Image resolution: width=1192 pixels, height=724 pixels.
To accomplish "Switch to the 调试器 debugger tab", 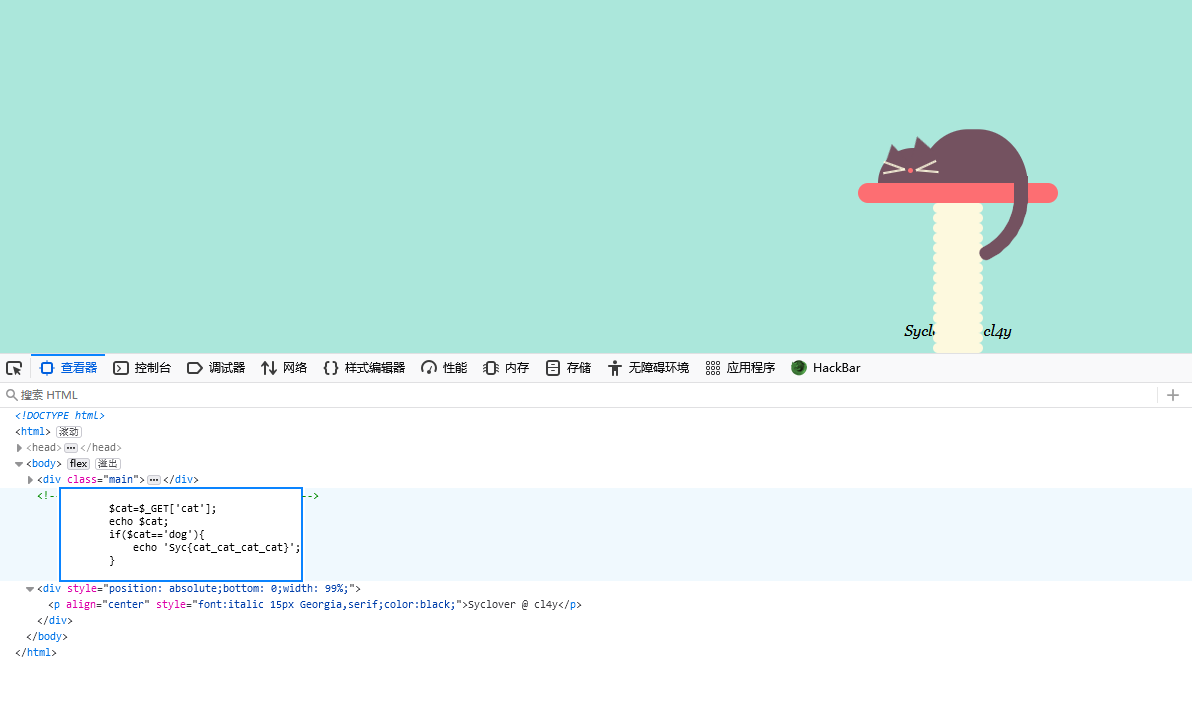I will point(216,368).
